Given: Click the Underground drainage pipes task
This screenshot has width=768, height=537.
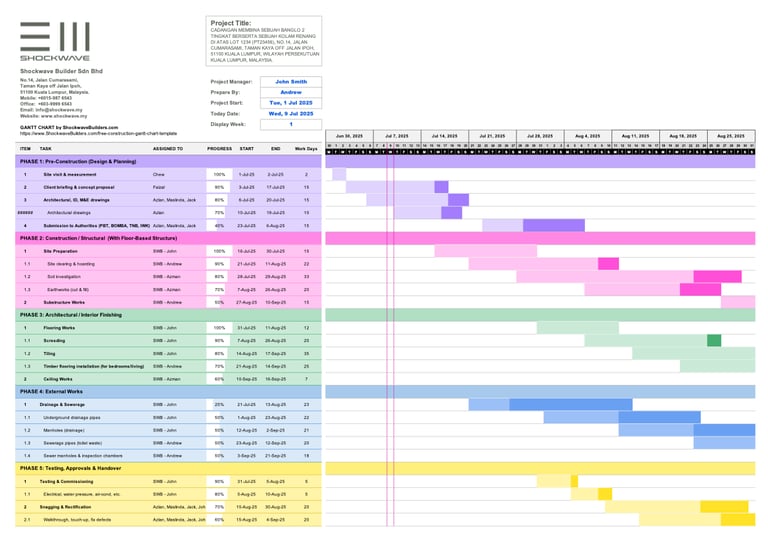Looking at the screenshot, I should [x=72, y=417].
